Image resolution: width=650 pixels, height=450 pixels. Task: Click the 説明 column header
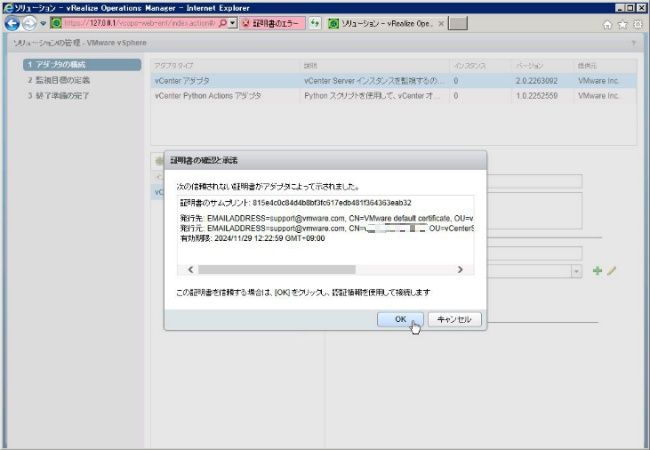[375, 66]
